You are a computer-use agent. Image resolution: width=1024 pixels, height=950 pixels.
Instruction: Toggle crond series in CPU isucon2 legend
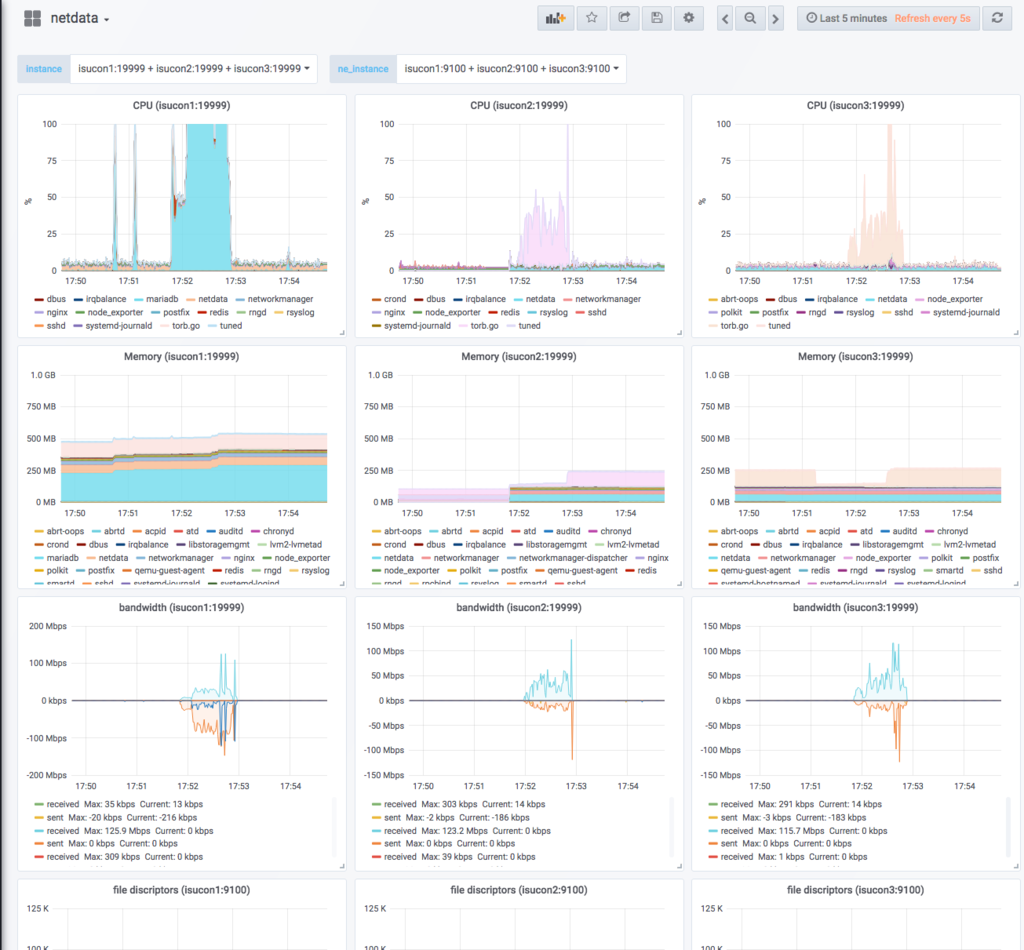(x=395, y=299)
